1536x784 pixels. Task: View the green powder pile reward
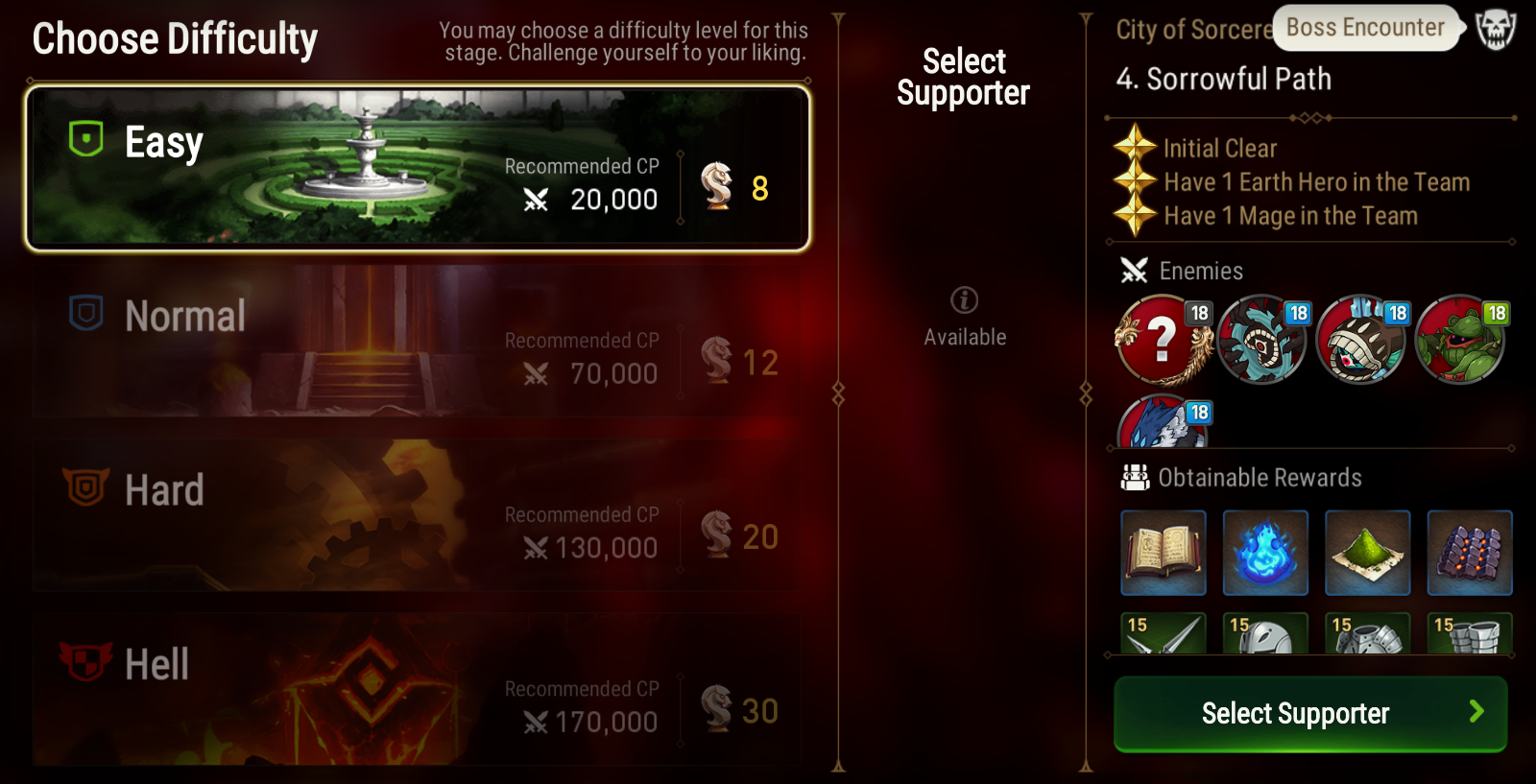pos(1367,553)
